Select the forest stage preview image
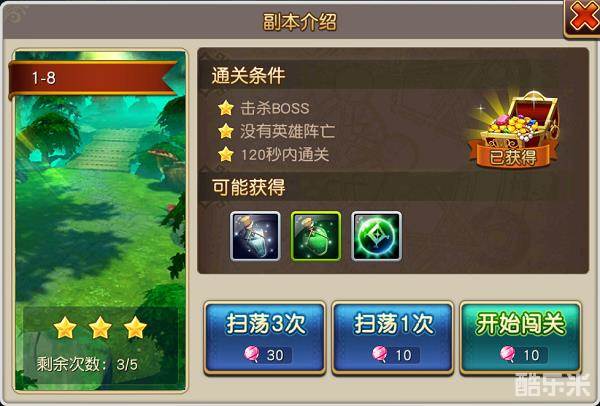The image size is (600, 406). point(100,220)
